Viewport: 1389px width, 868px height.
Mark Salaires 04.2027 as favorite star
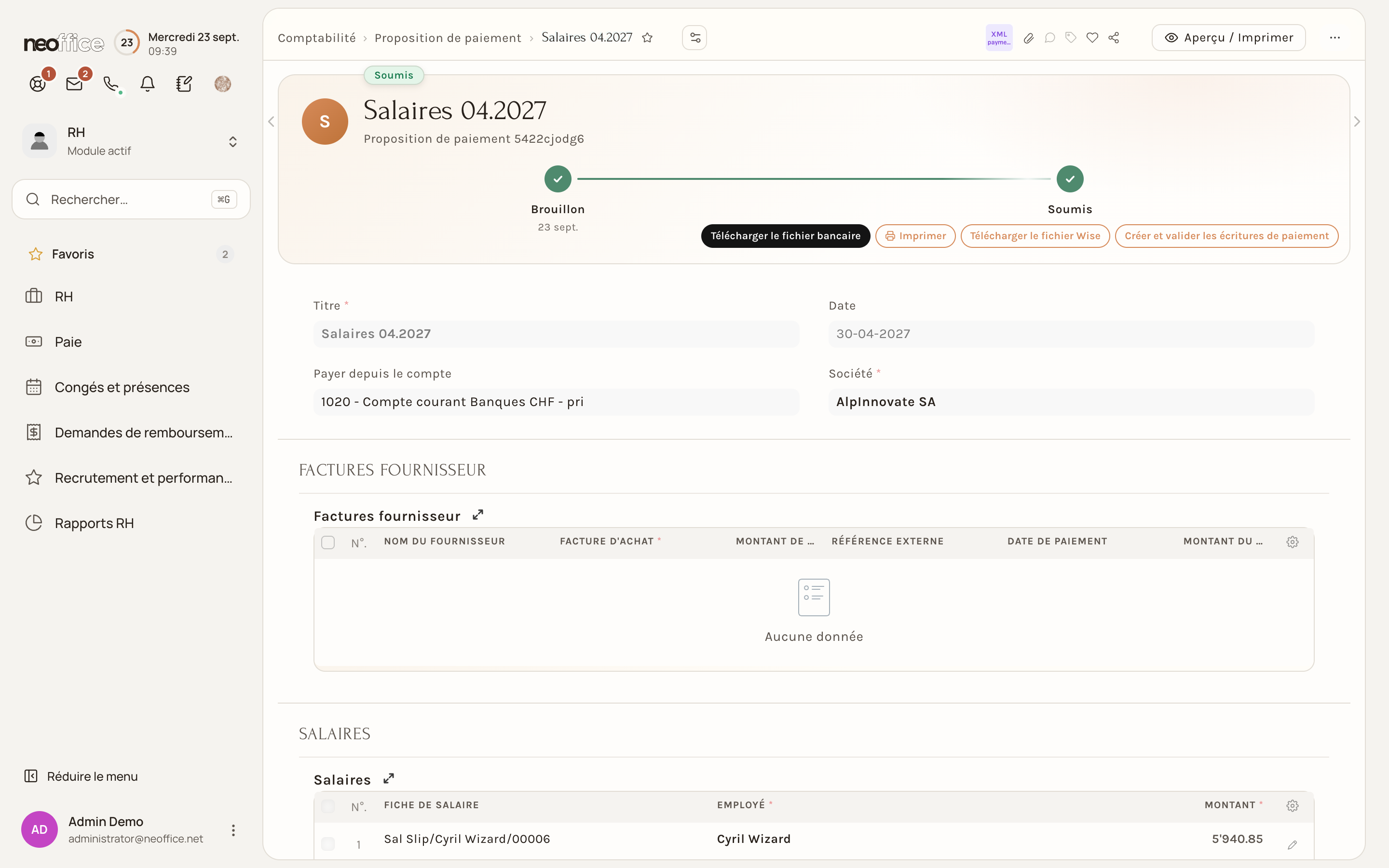(647, 38)
